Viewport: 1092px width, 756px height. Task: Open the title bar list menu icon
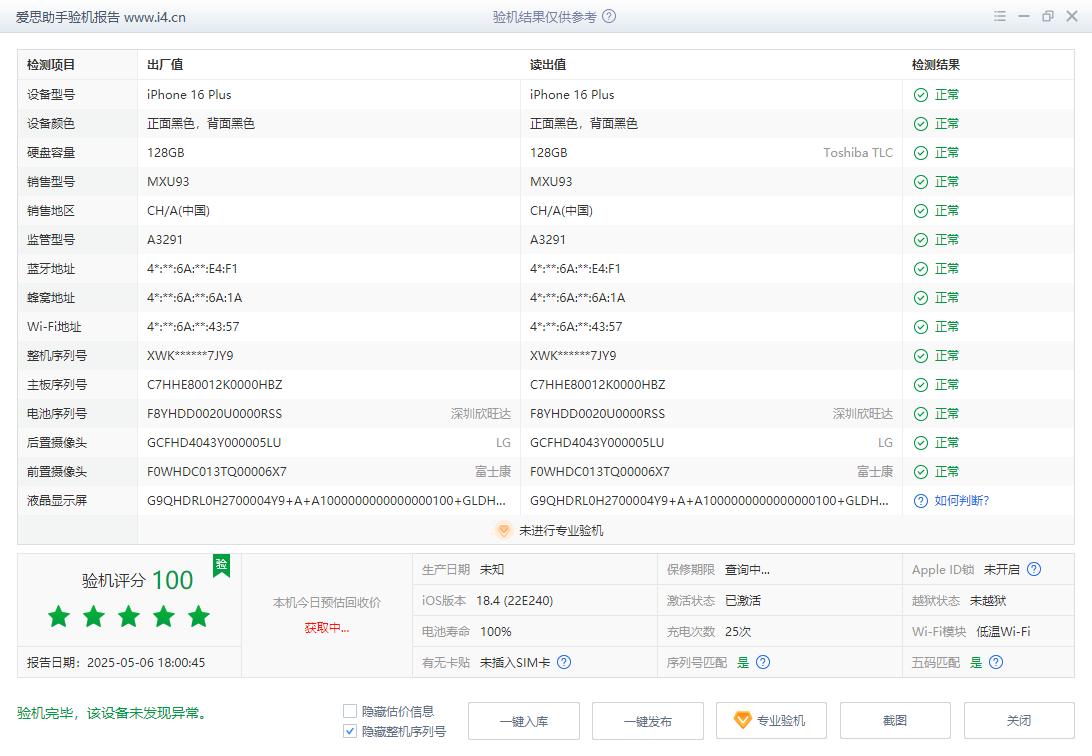[1000, 16]
